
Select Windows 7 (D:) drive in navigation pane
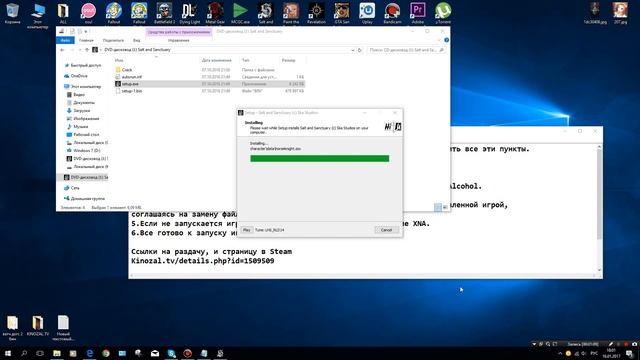(83, 151)
